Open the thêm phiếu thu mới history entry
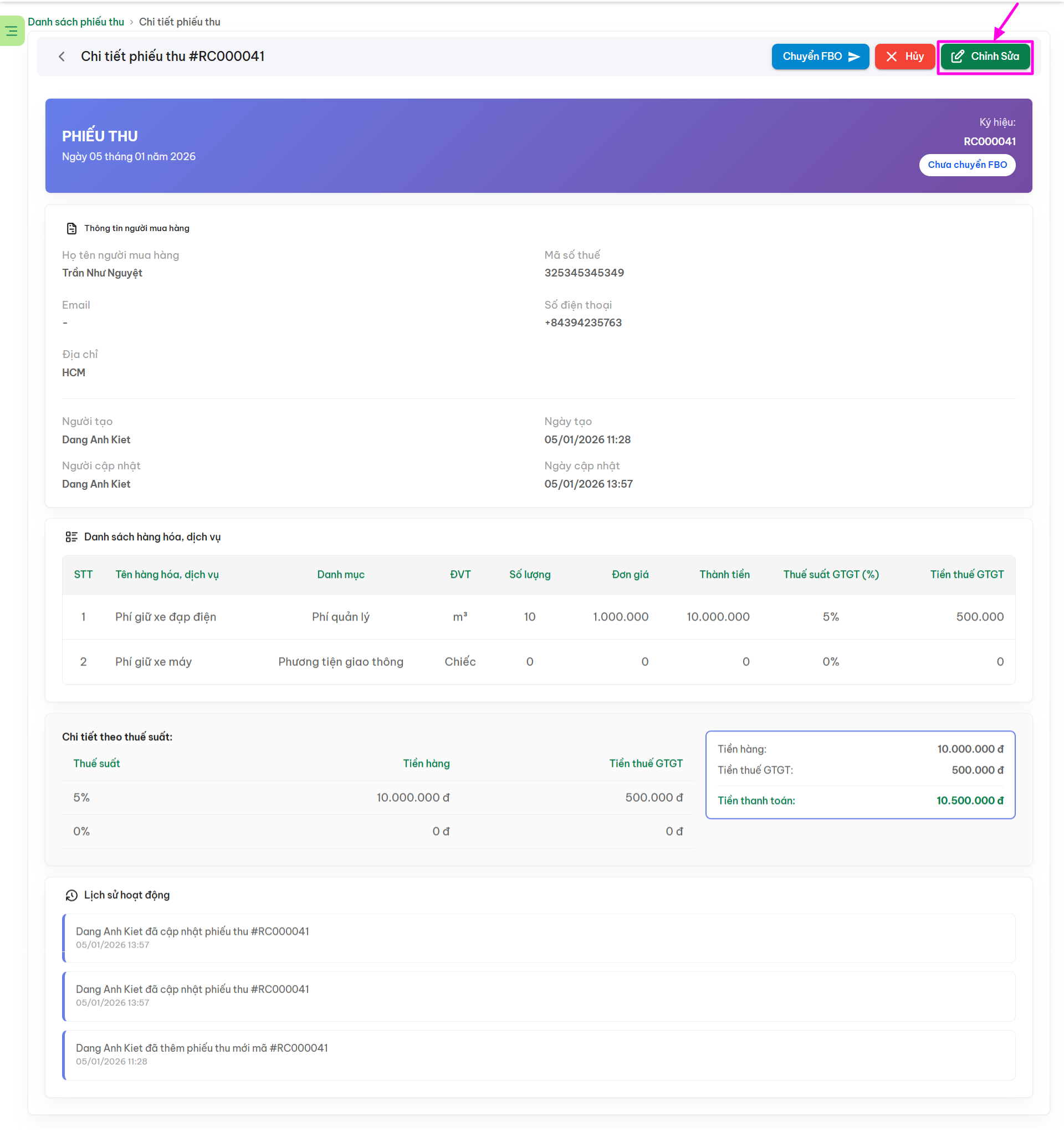1064x1131 pixels. pyautogui.click(x=201, y=1048)
